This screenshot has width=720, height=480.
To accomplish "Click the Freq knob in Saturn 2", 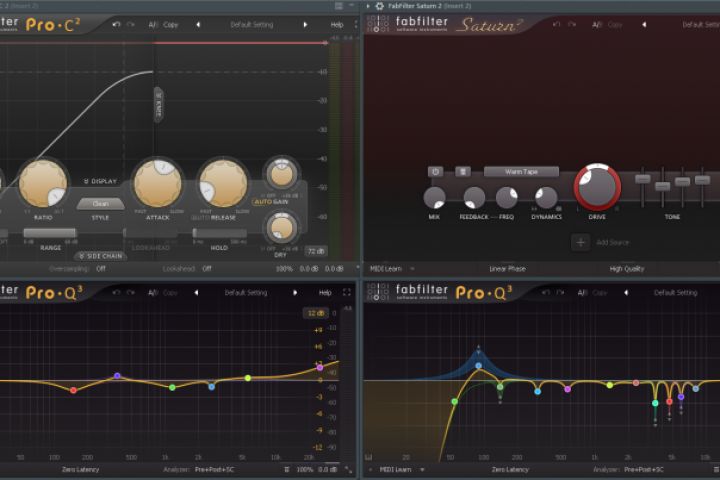I will coord(506,198).
